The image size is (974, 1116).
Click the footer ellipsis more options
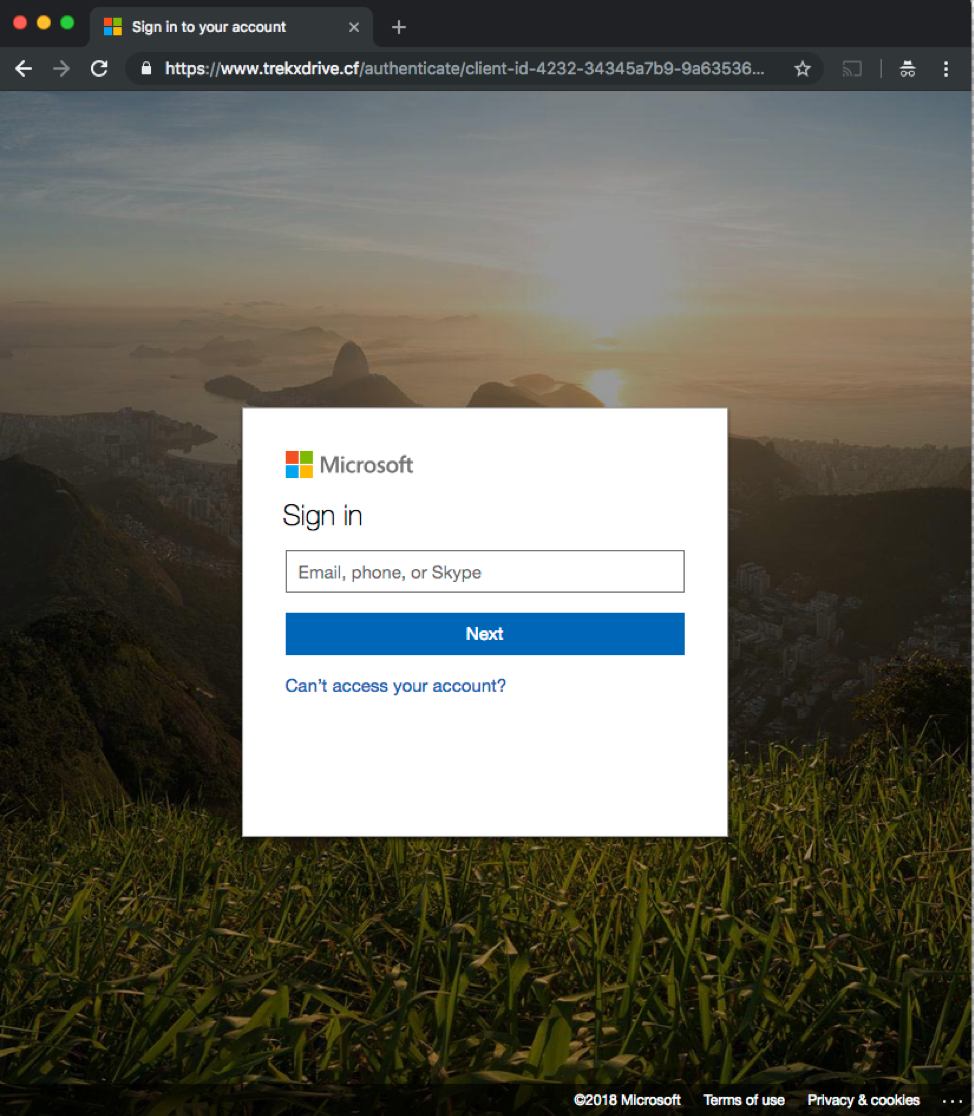coord(952,1100)
